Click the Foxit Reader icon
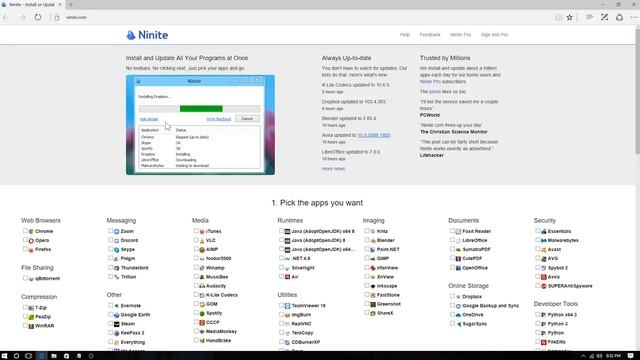This screenshot has width=640, height=360. 458,231
